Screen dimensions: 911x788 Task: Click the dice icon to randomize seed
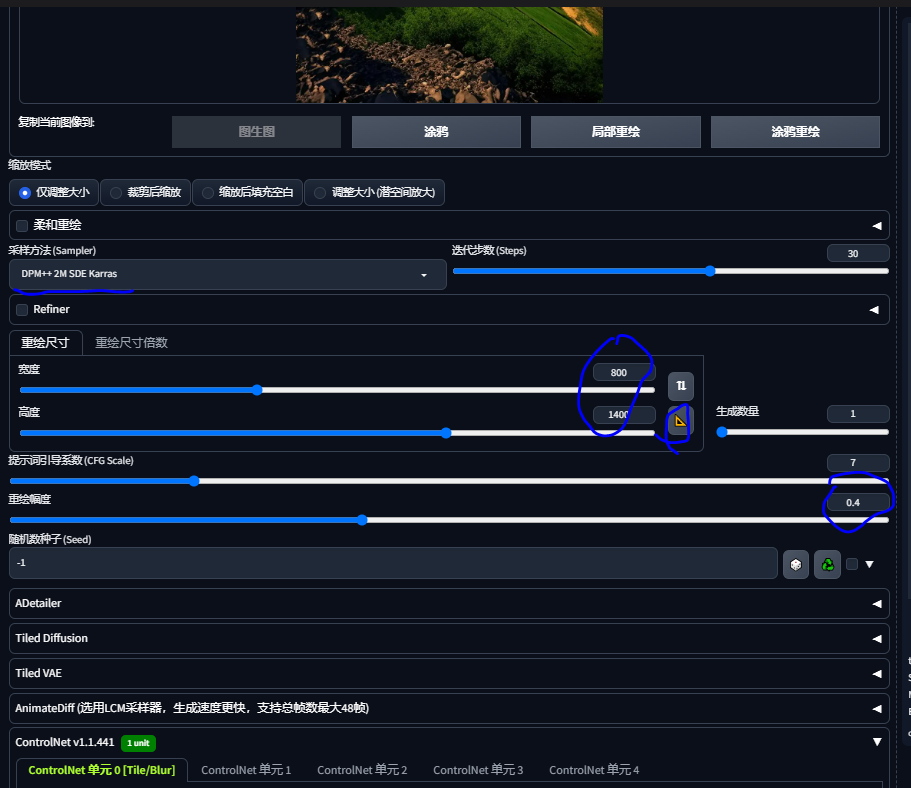point(795,564)
